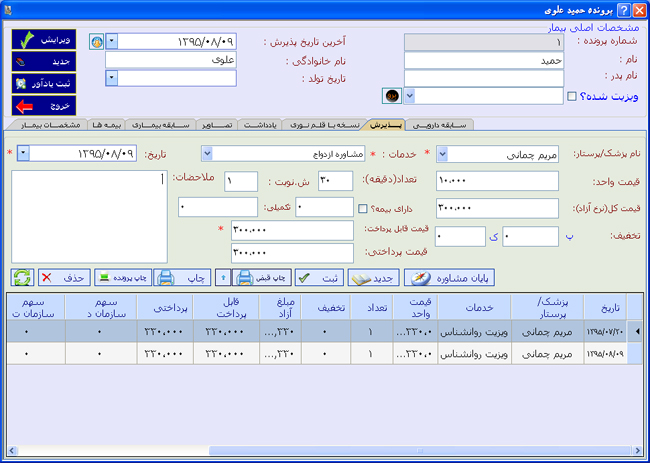This screenshot has width=650, height=463.
Task: Open the تاریخ date dropdown in the پذیرش tab
Action: 23,153
